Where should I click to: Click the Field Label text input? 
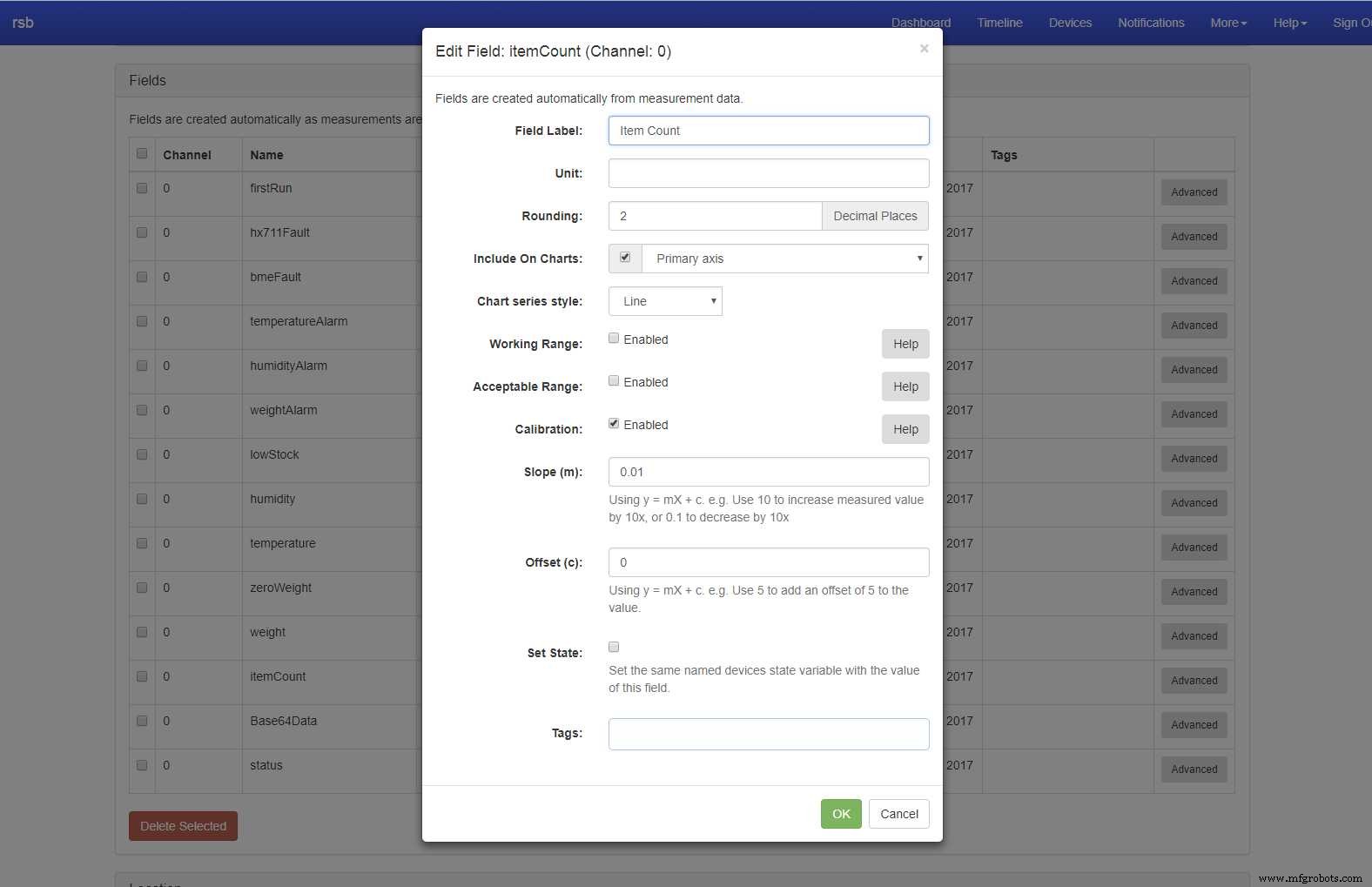[x=768, y=131]
